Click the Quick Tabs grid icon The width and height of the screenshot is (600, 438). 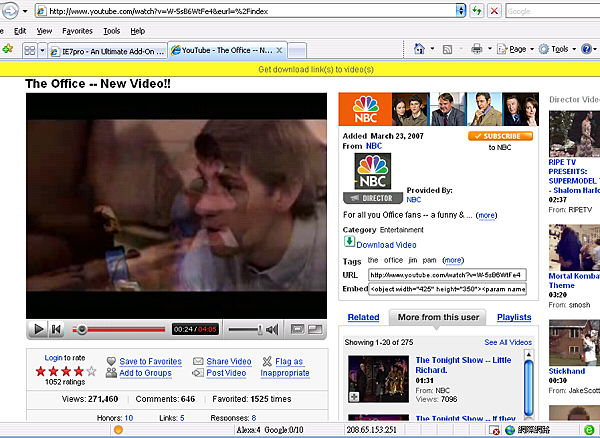click(x=30, y=50)
